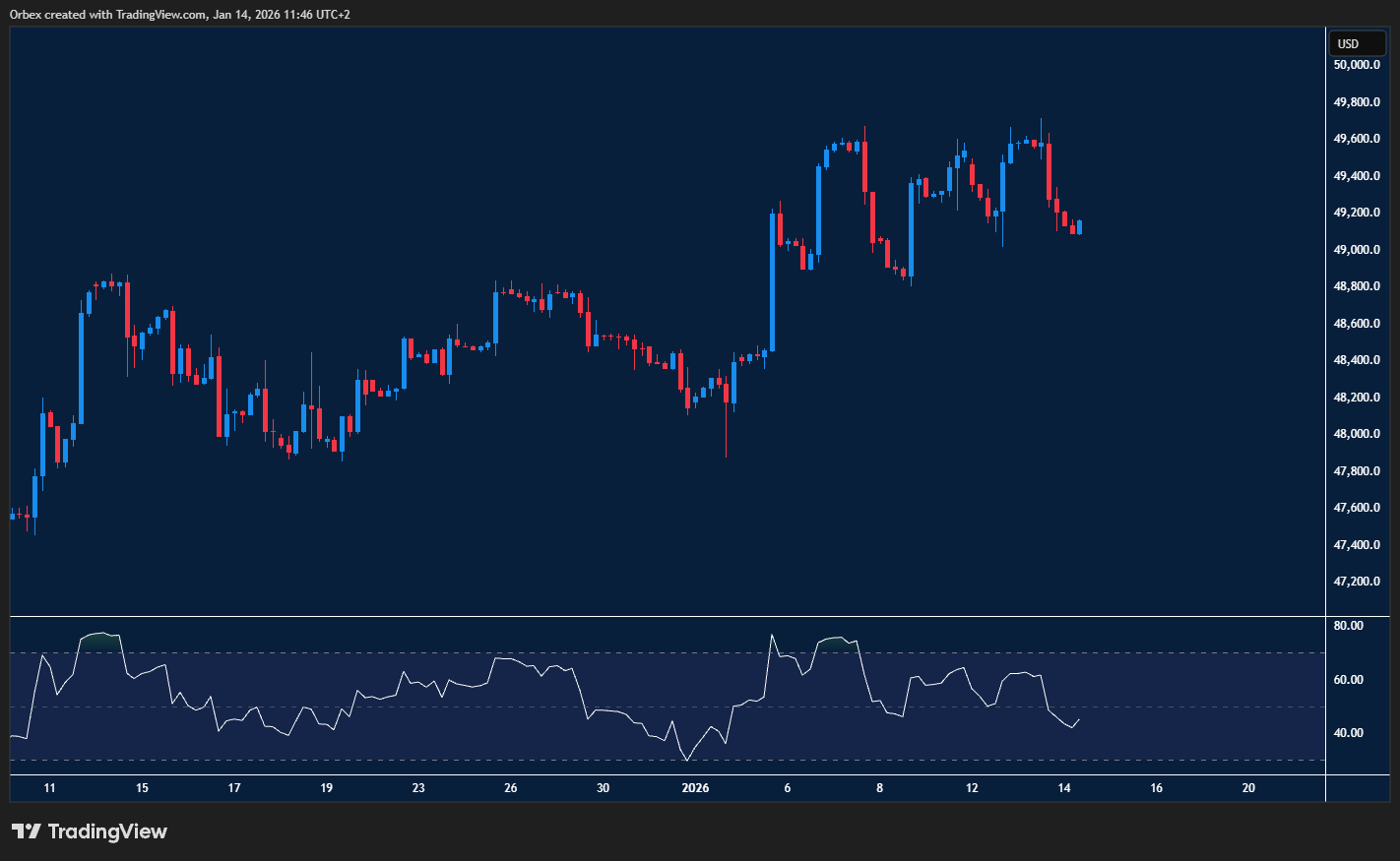The image size is (1400, 861).
Task: Select the tall blue candle before date 6
Action: pyautogui.click(x=772, y=281)
